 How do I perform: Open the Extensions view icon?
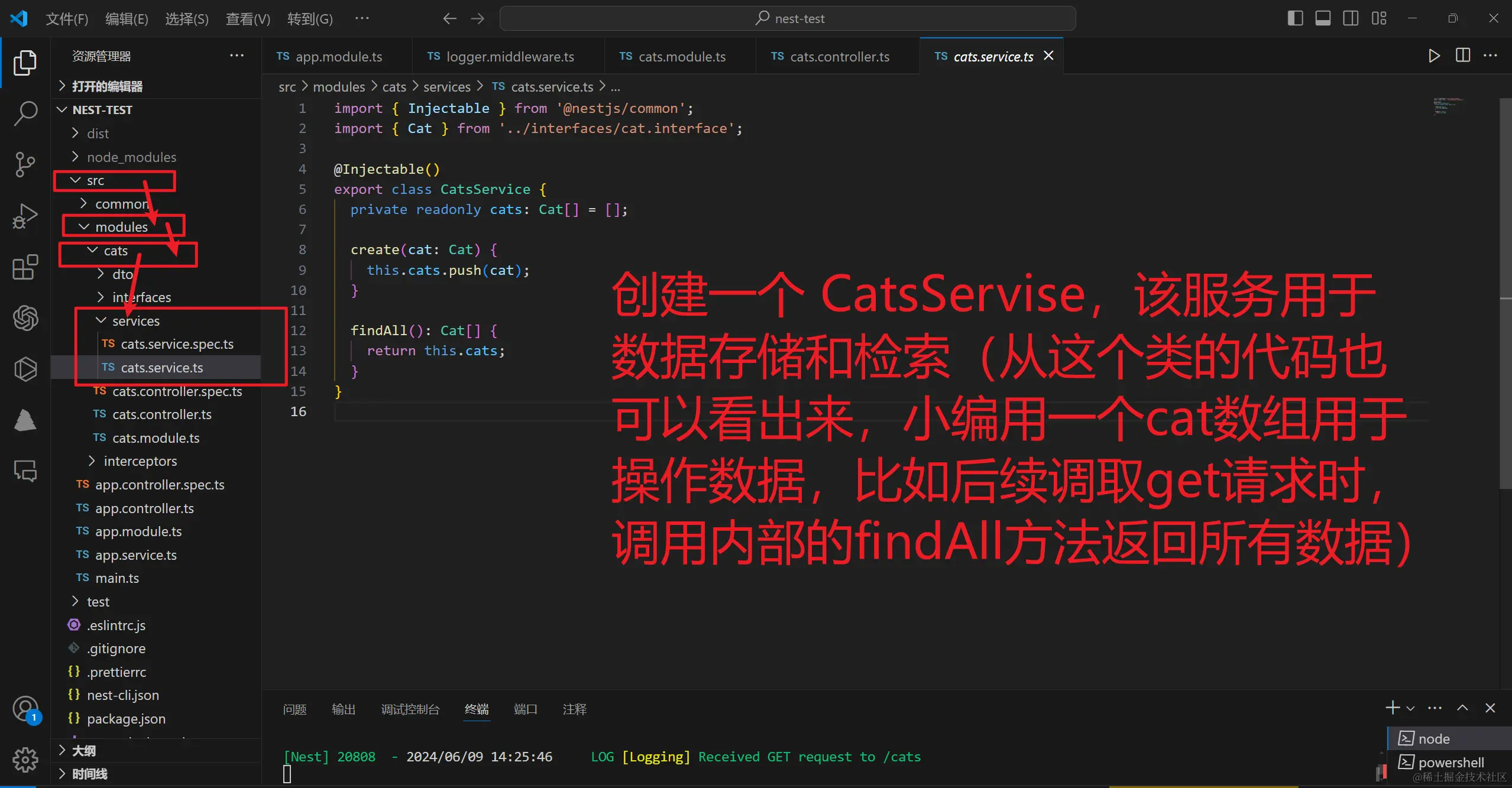[x=25, y=267]
